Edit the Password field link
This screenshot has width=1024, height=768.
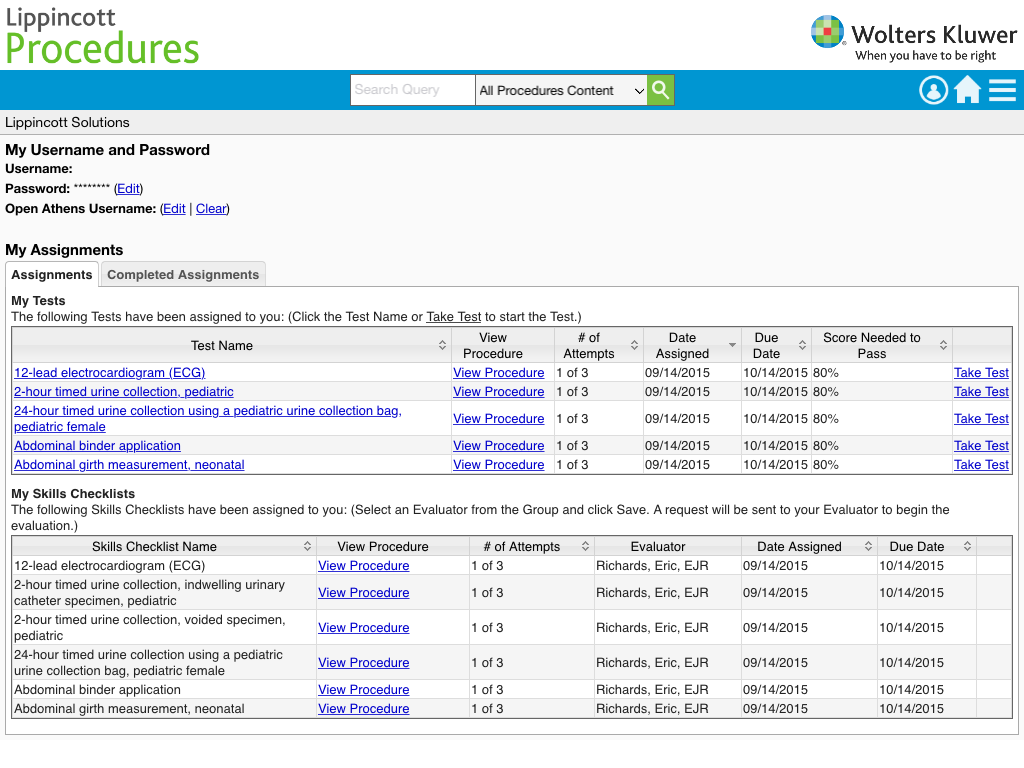(128, 189)
